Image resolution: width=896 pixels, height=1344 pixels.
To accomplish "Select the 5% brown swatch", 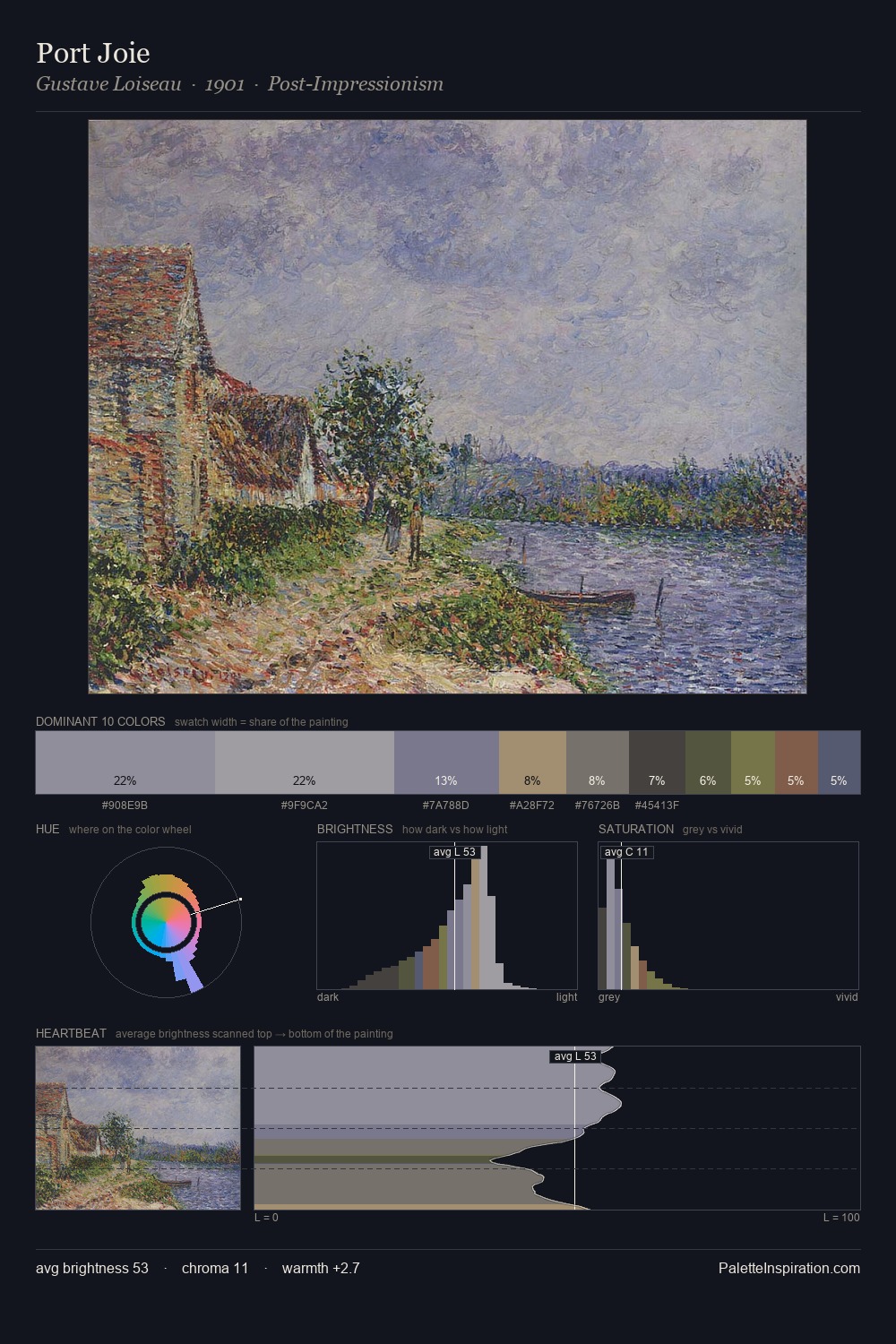I will 796,762.
